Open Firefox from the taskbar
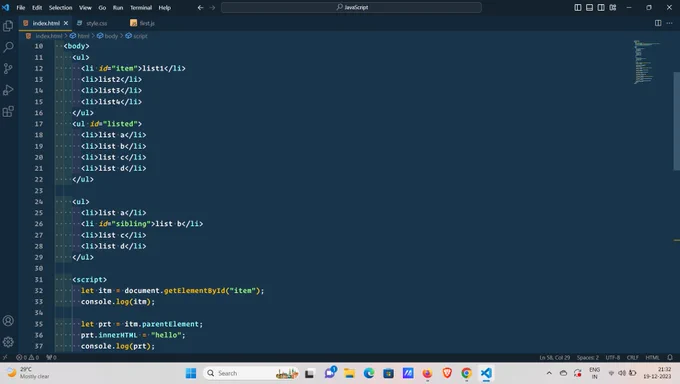 click(x=427, y=373)
